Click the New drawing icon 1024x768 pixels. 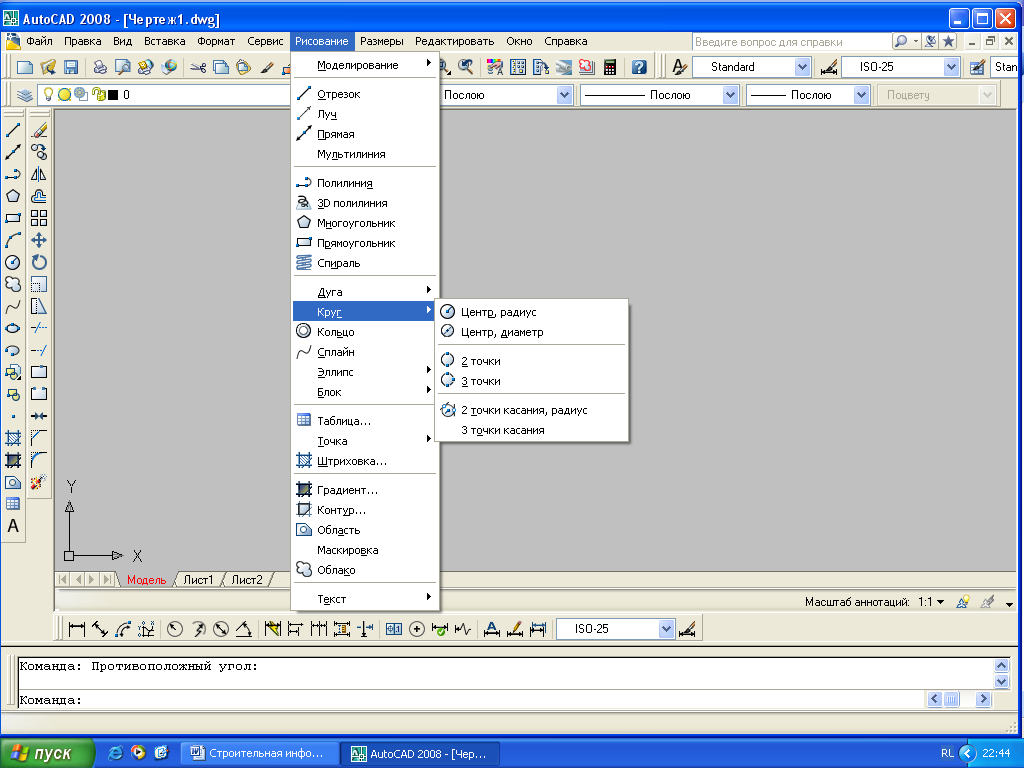(x=25, y=67)
